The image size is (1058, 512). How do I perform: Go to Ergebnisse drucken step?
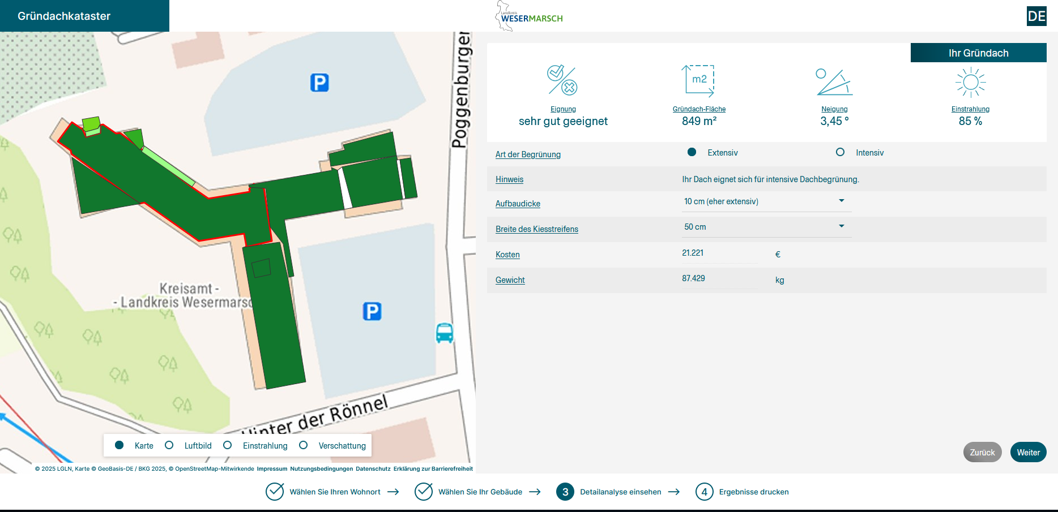click(x=754, y=492)
